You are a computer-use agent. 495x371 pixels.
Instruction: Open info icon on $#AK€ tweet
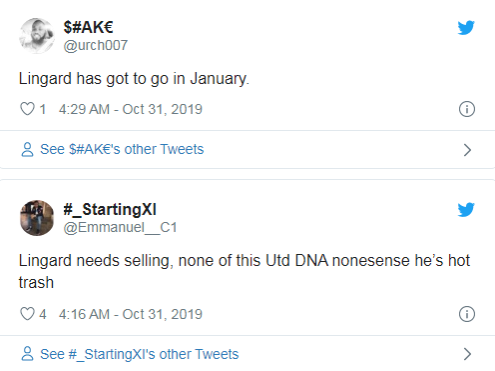(x=467, y=109)
